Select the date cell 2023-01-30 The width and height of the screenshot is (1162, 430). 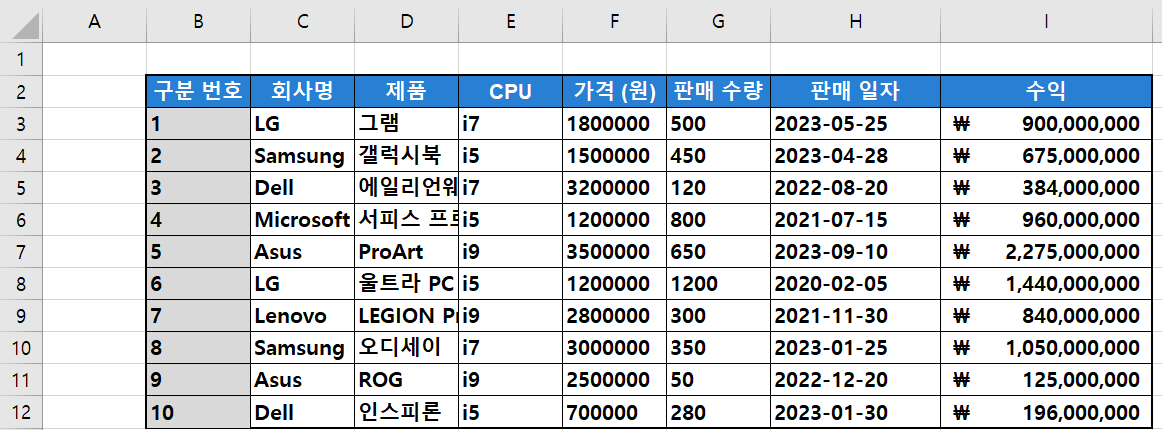(x=856, y=411)
